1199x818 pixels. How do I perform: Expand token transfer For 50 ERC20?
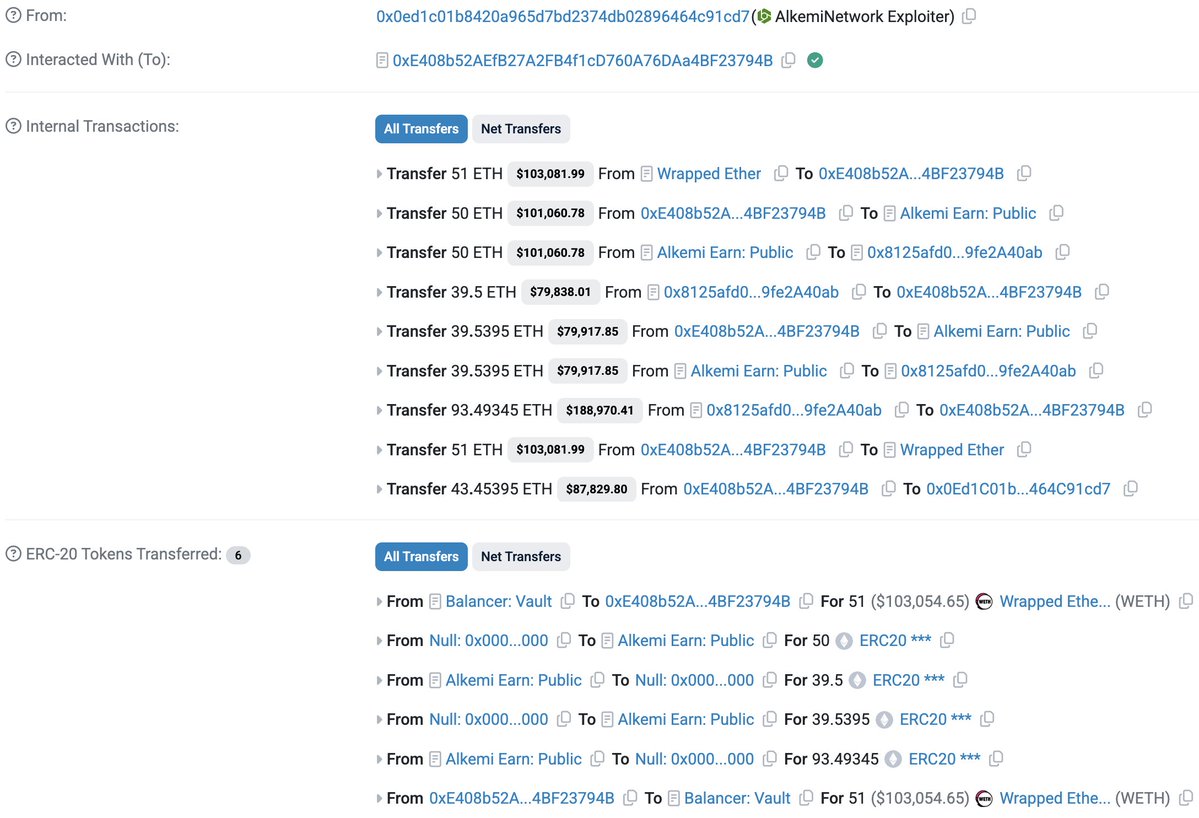coord(379,641)
